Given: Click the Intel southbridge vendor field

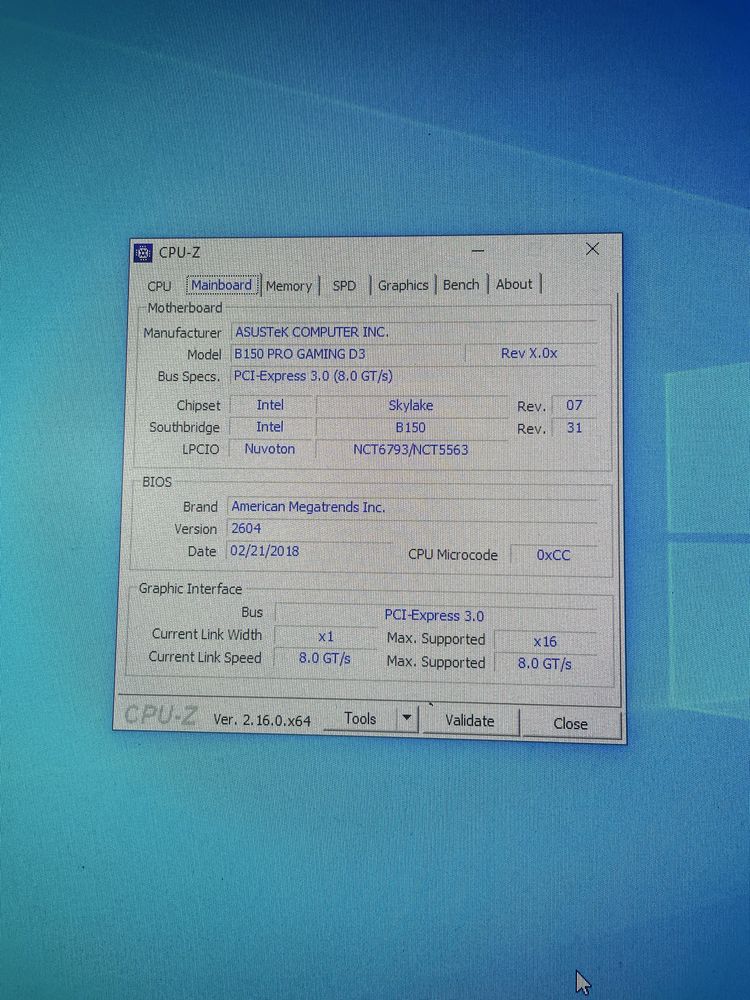Looking at the screenshot, I should (x=270, y=427).
